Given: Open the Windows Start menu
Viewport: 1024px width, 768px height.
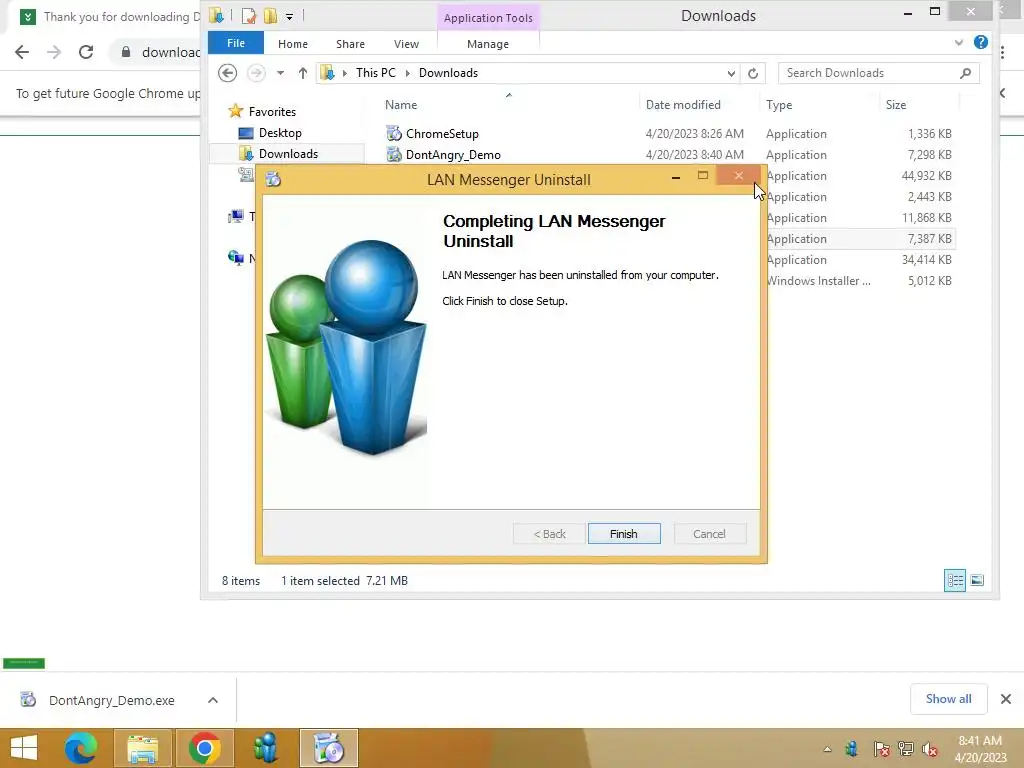Looking at the screenshot, I should [x=24, y=748].
